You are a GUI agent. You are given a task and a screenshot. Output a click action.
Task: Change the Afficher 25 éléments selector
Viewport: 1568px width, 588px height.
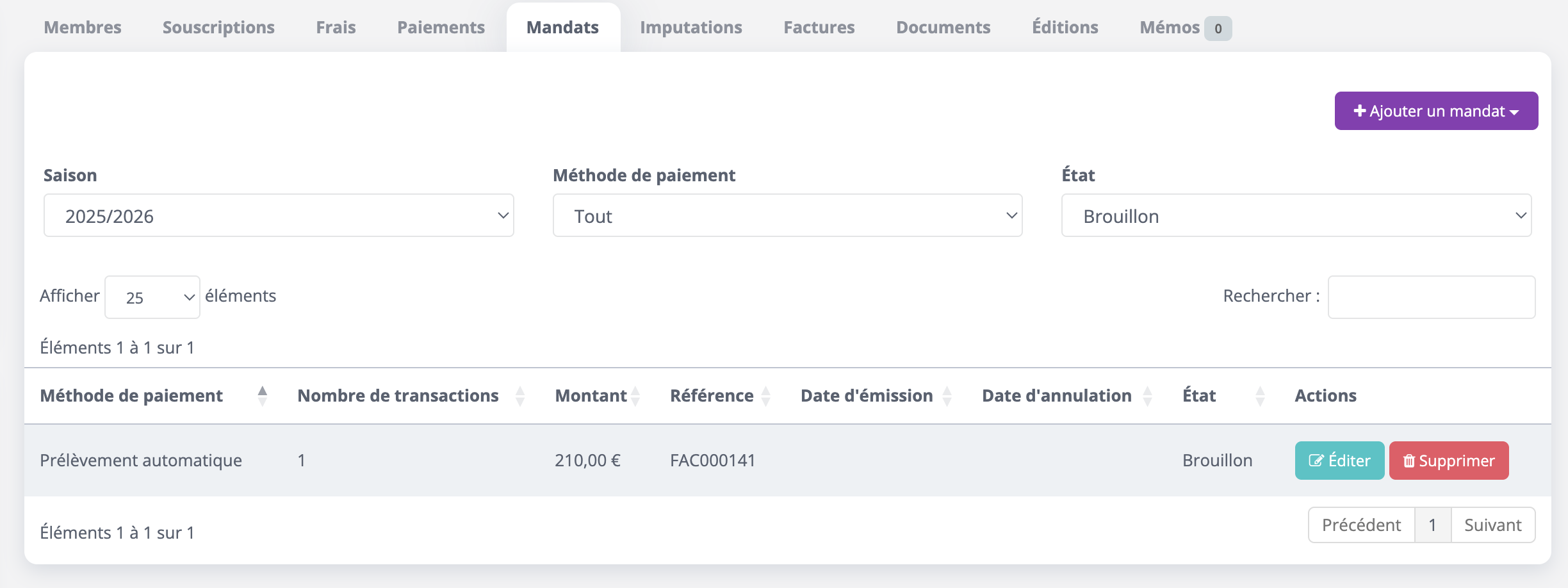[152, 297]
